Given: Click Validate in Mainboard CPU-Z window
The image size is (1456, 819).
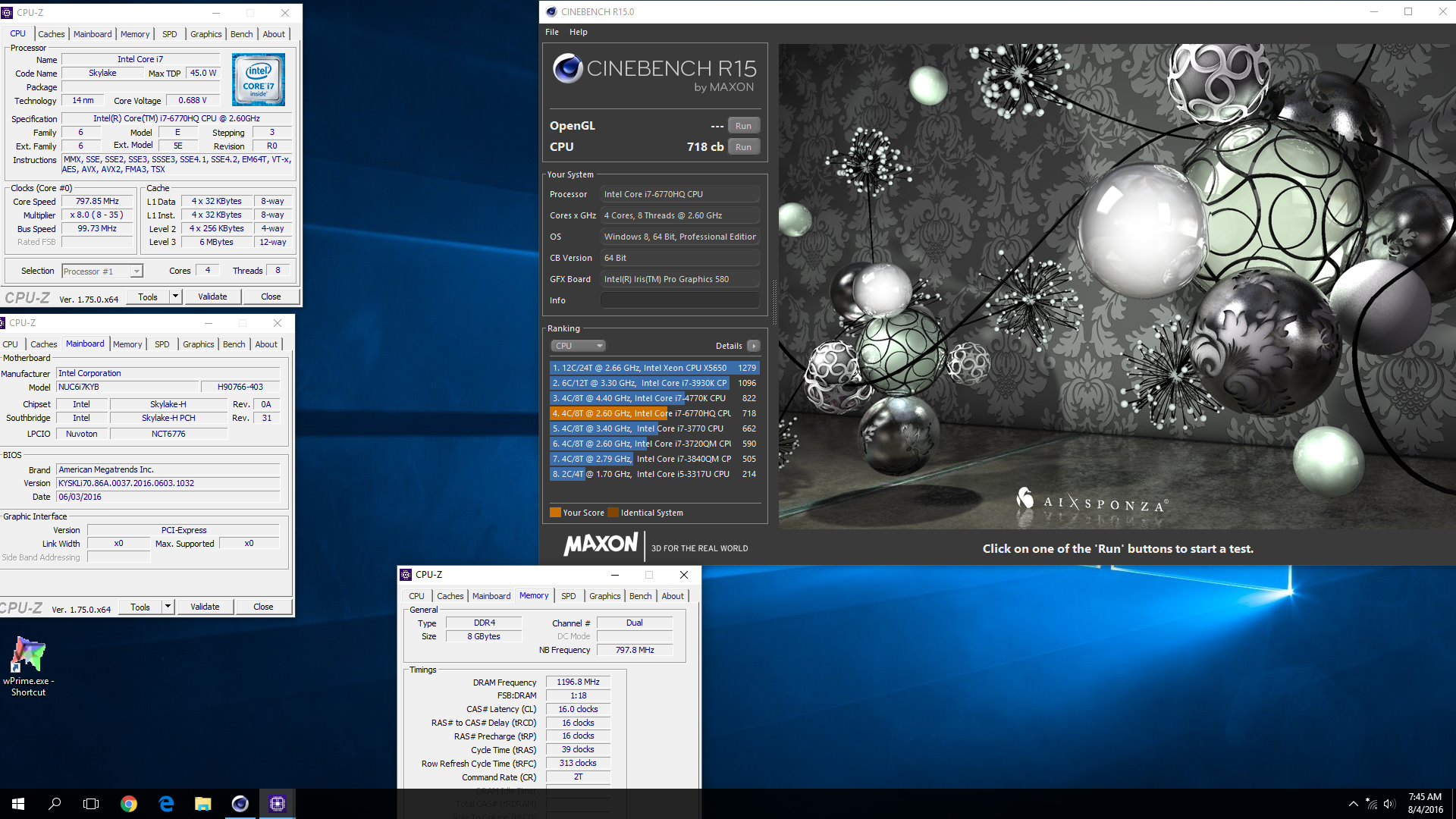Looking at the screenshot, I should pos(205,607).
